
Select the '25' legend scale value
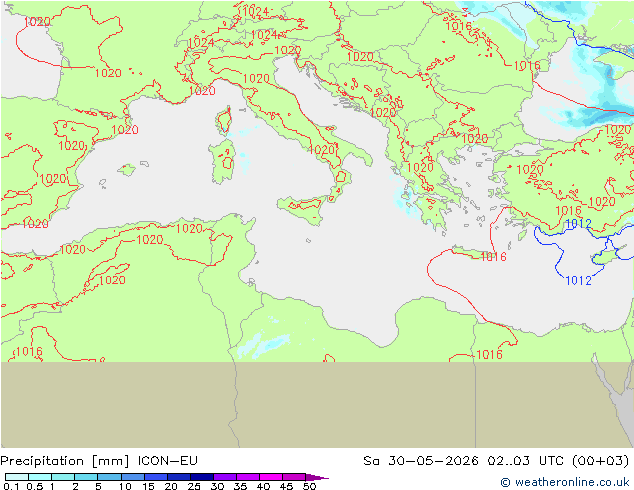point(194,486)
